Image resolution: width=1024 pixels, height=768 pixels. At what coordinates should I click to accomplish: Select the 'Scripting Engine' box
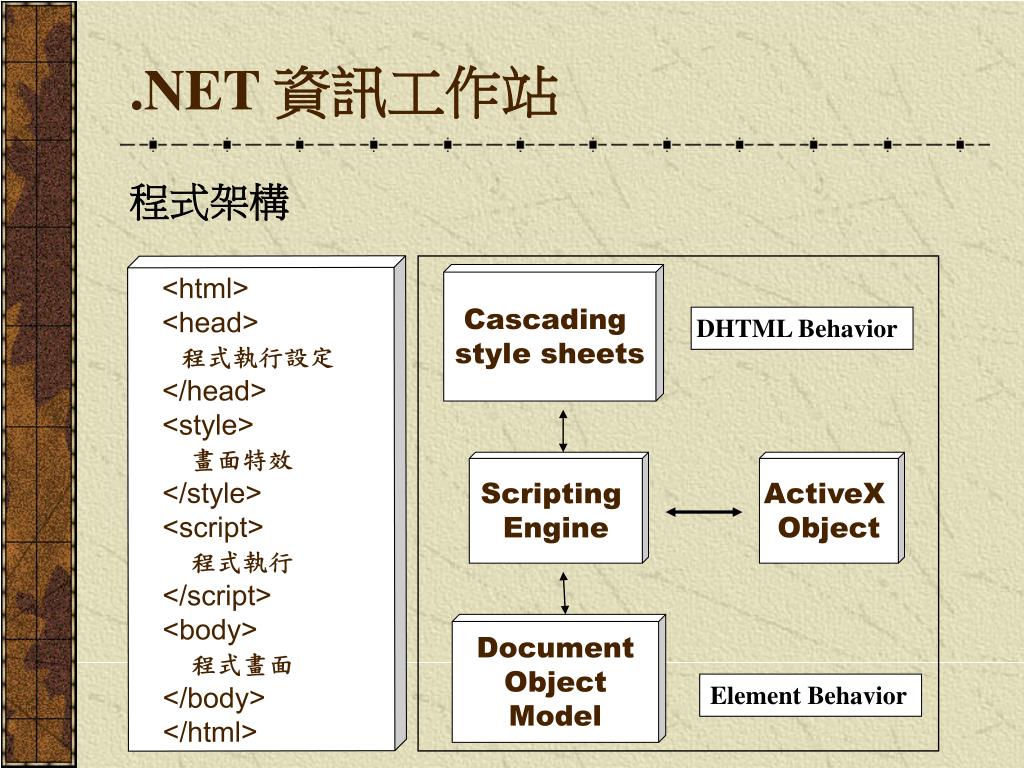coord(559,508)
